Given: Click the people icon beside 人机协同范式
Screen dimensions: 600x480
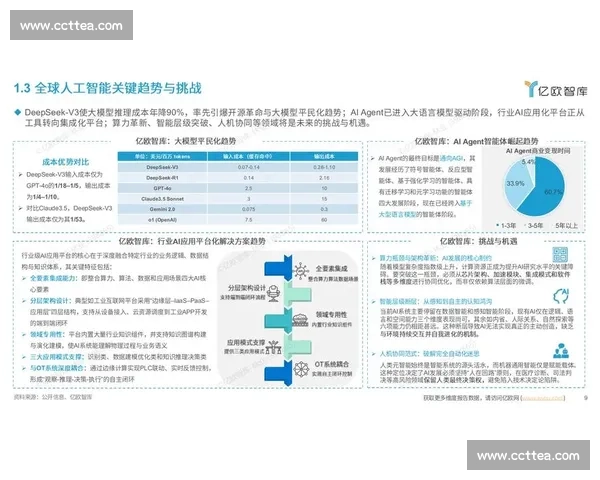Looking at the screenshot, I should tap(561, 351).
